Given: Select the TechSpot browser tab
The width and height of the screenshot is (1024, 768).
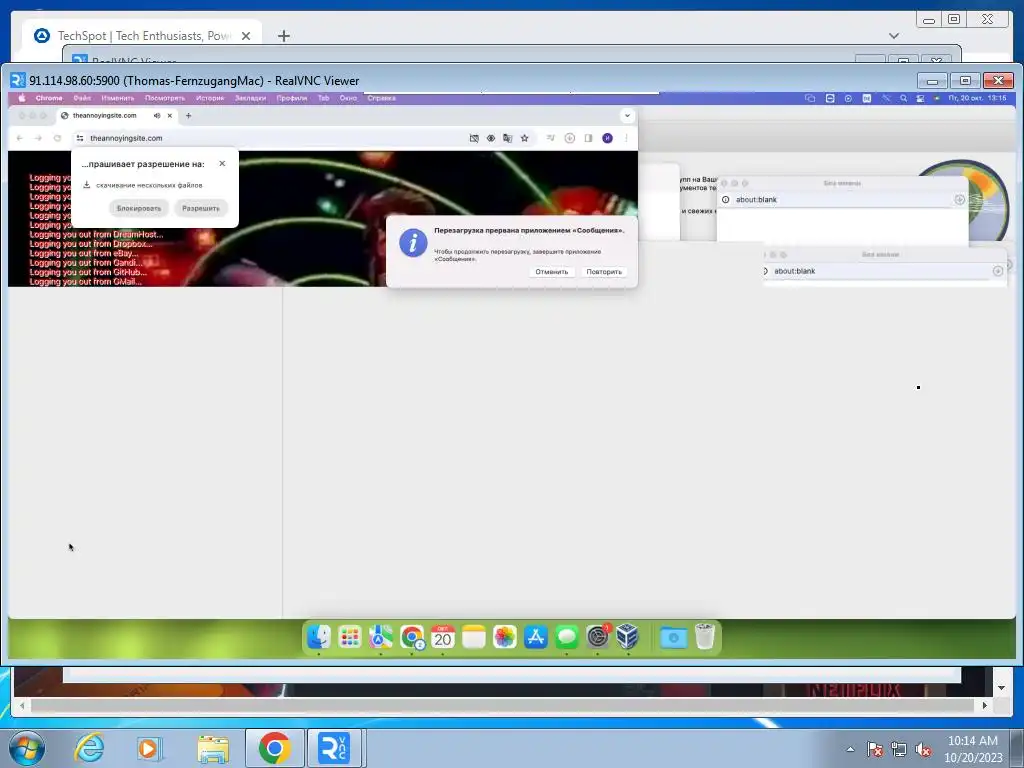Looking at the screenshot, I should point(143,36).
